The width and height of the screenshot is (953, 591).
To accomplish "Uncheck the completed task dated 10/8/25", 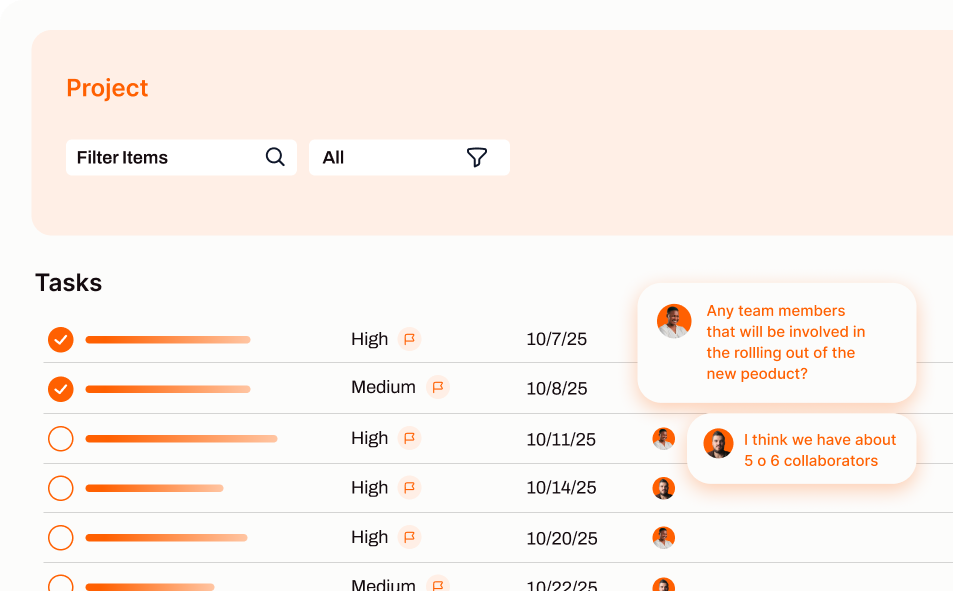I will tap(61, 388).
